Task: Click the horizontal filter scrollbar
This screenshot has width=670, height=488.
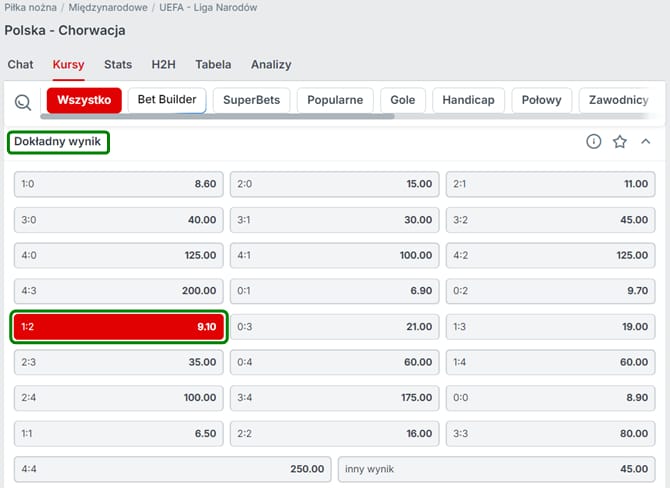Action: click(220, 117)
